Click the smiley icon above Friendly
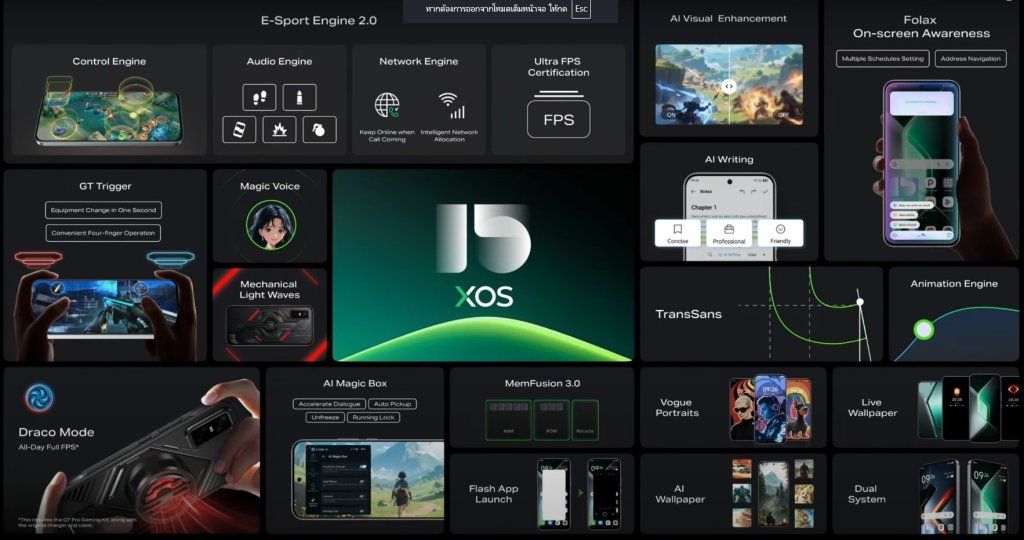1024x540 pixels. click(x=780, y=229)
